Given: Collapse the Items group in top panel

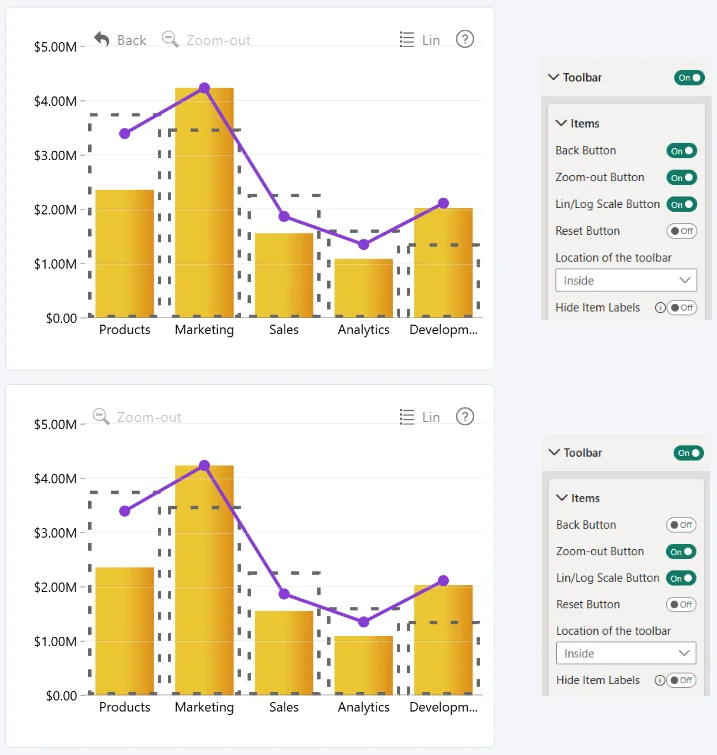Looking at the screenshot, I should coord(561,123).
